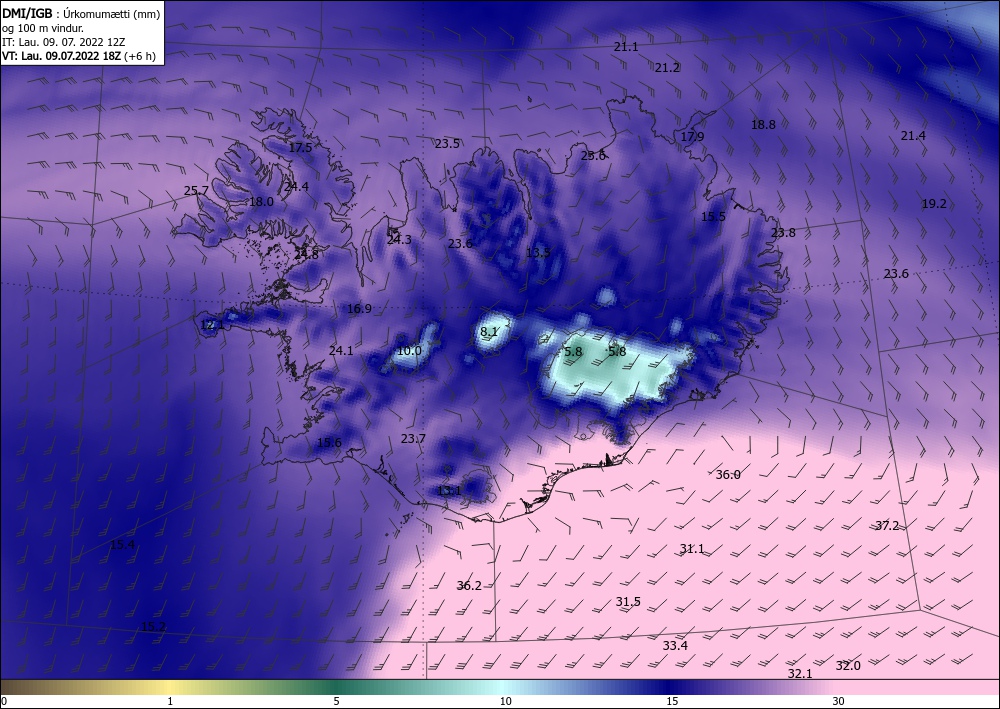The height and width of the screenshot is (709, 1000).
Task: Select the initial time 'IT: Lau. 09. 07. 2022 12Z'
Action: coord(64,42)
